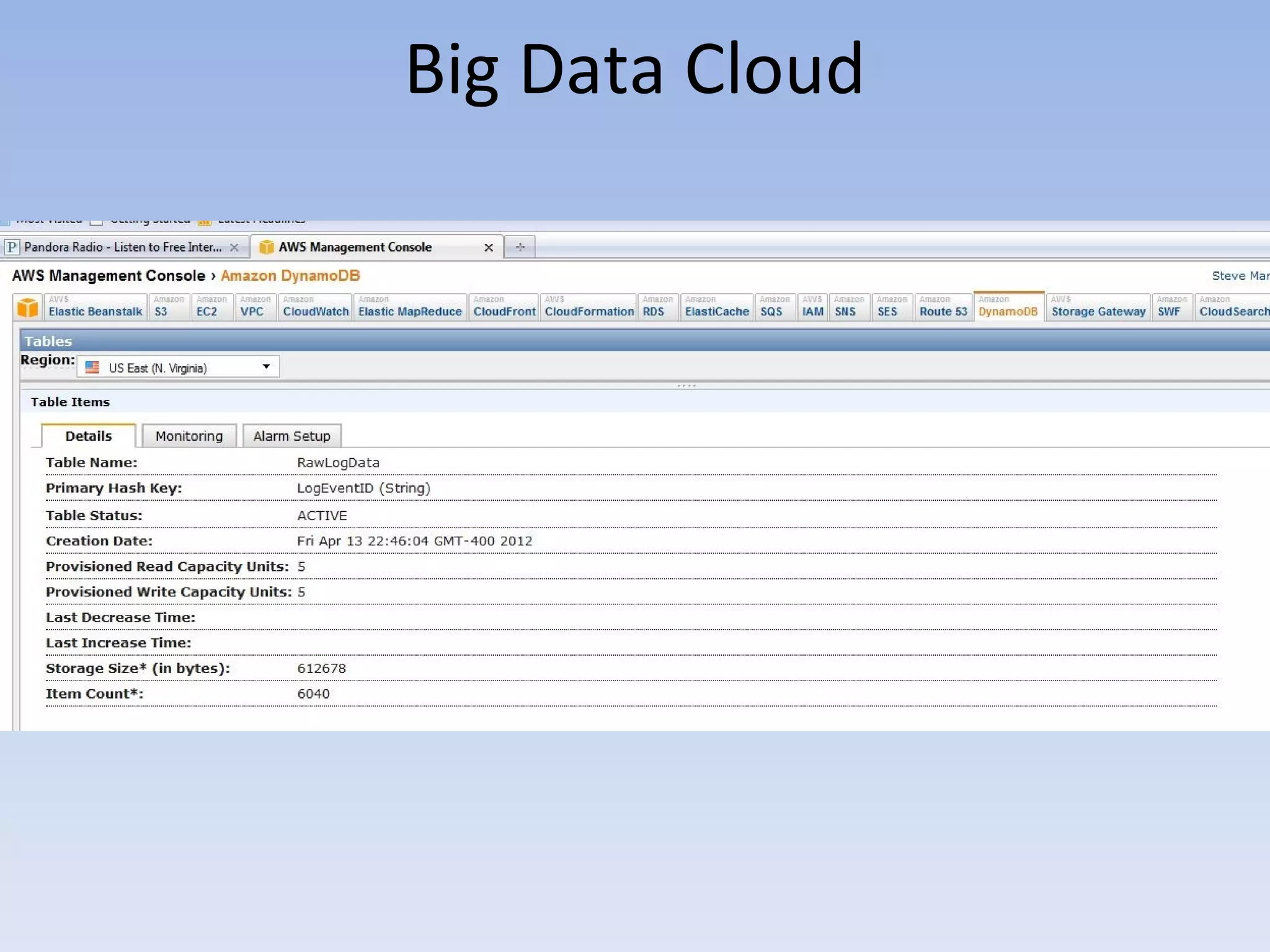The height and width of the screenshot is (952, 1270).
Task: Click the Table Items section header
Action: (645, 402)
